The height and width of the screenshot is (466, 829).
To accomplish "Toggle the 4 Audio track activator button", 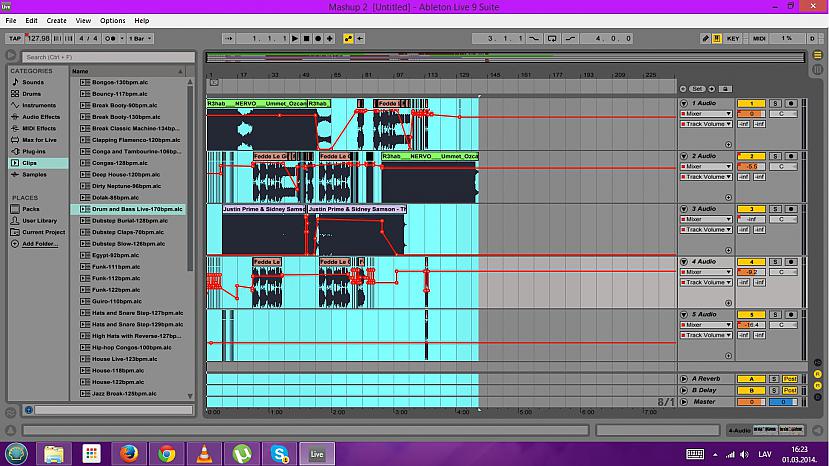I will 751,262.
